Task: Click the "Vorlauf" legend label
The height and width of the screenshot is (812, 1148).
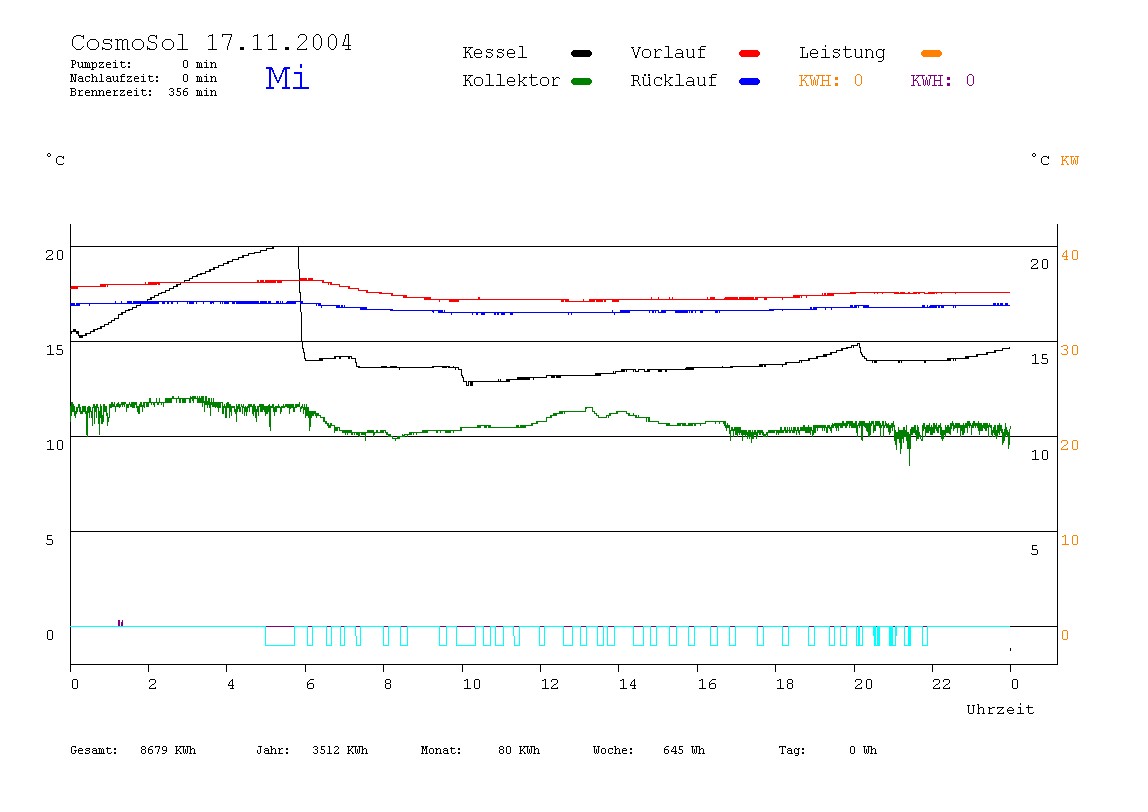Action: (x=668, y=53)
